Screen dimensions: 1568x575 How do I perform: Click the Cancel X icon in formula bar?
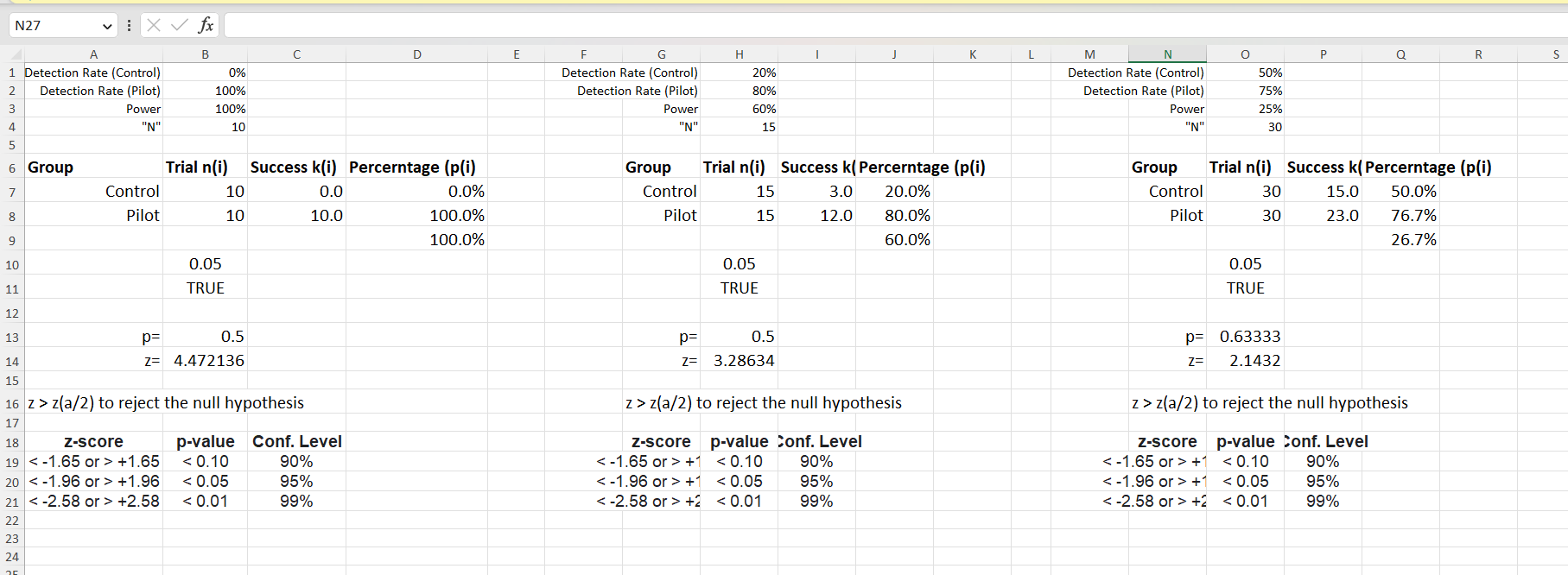click(x=154, y=25)
